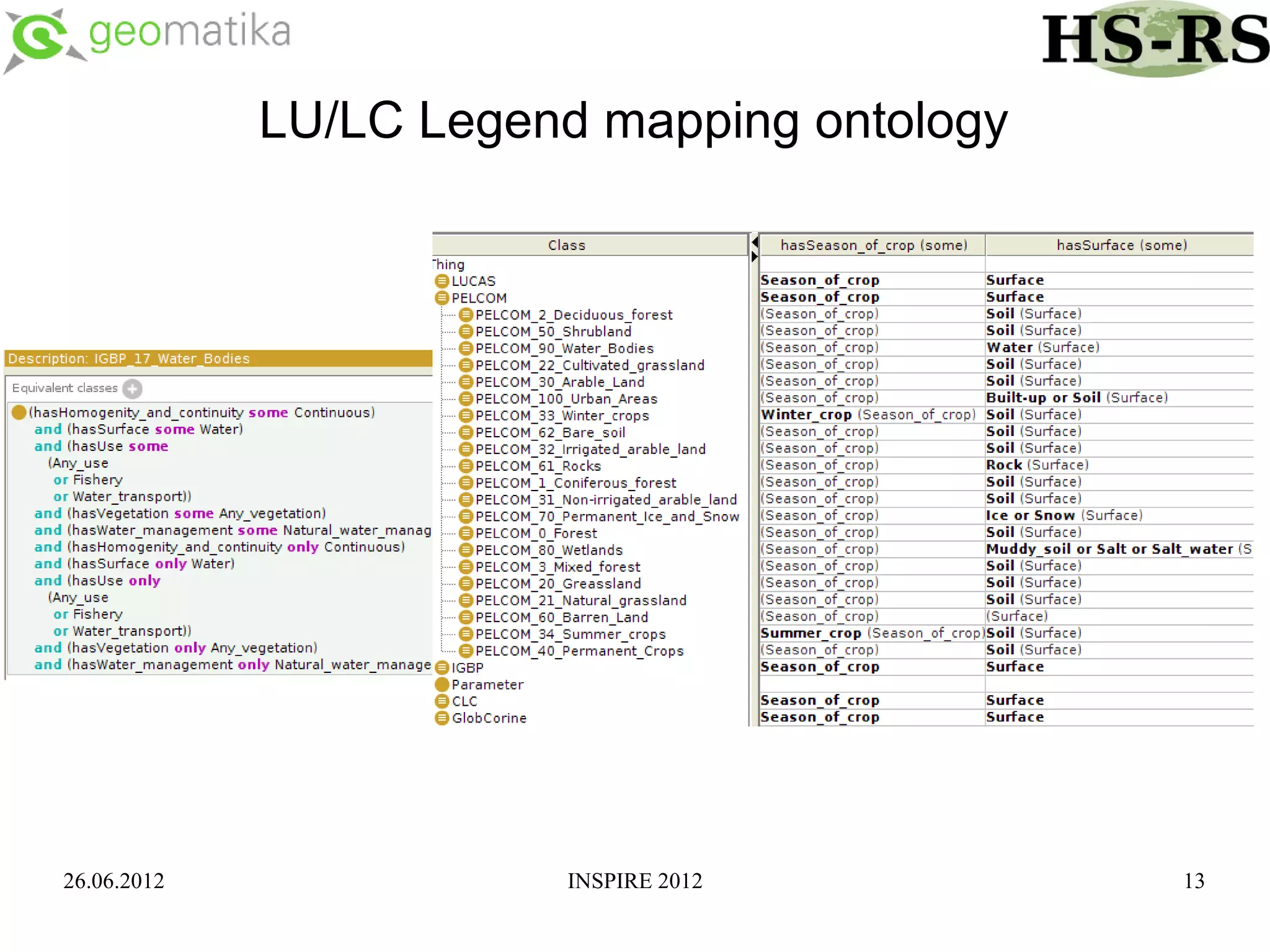This screenshot has height=952, width=1270.
Task: Select PELCOM_21_Natural_grassland in the tree
Action: [x=581, y=600]
